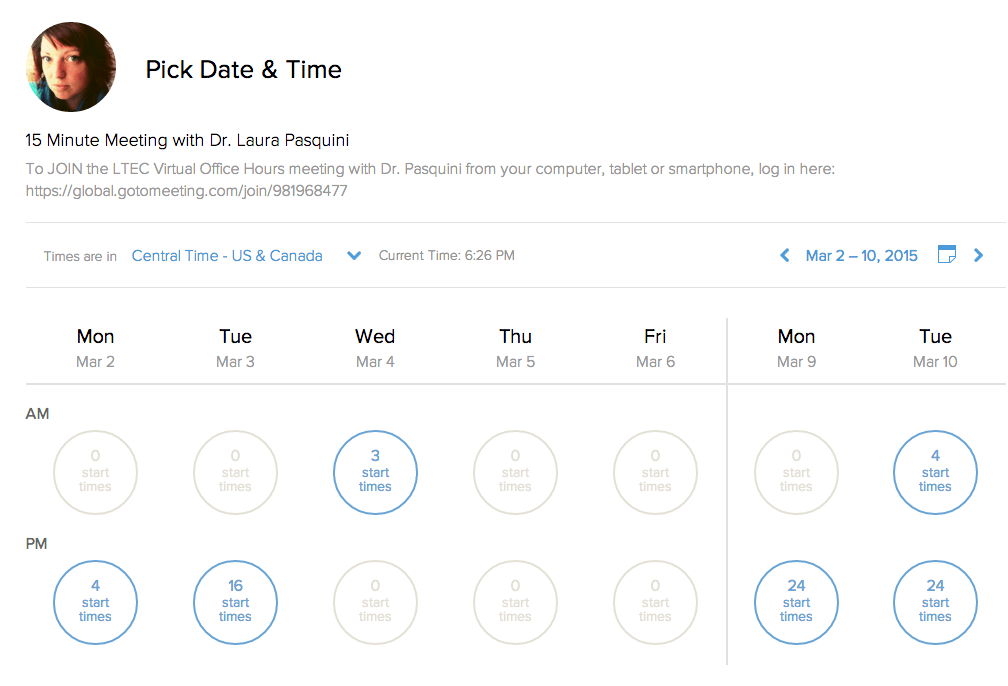The width and height of the screenshot is (1008, 686).
Task: Go to previous week with left arrow
Action: 785,256
